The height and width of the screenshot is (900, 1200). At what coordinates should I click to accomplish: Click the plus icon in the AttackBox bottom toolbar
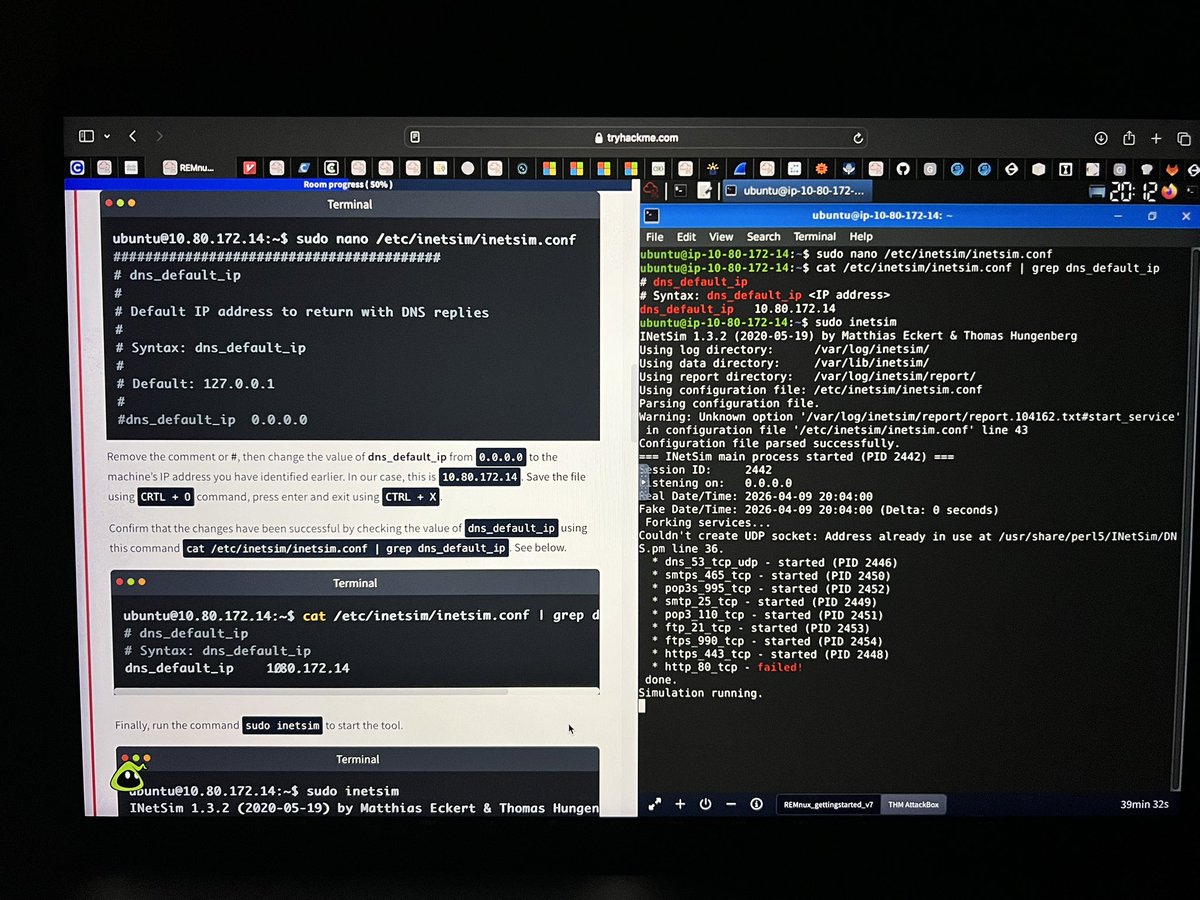[680, 803]
